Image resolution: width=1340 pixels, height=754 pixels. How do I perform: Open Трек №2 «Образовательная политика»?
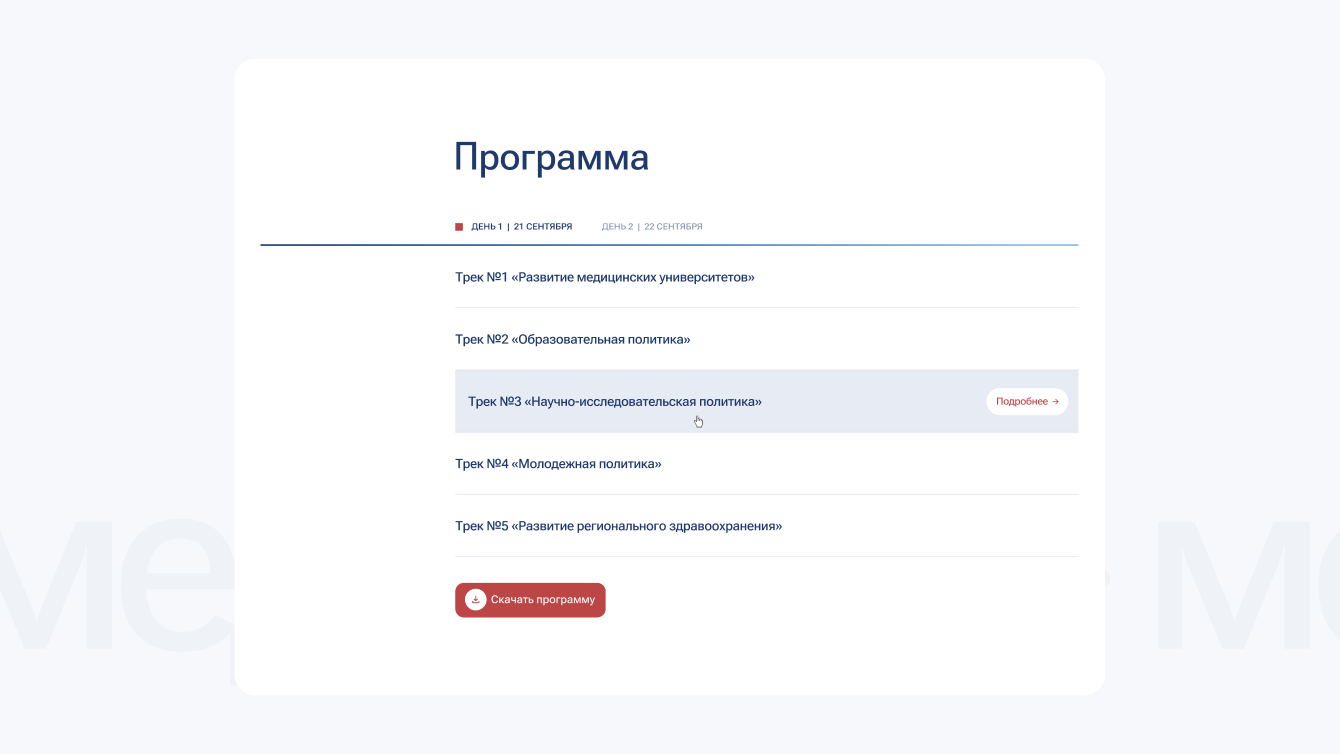coord(766,339)
